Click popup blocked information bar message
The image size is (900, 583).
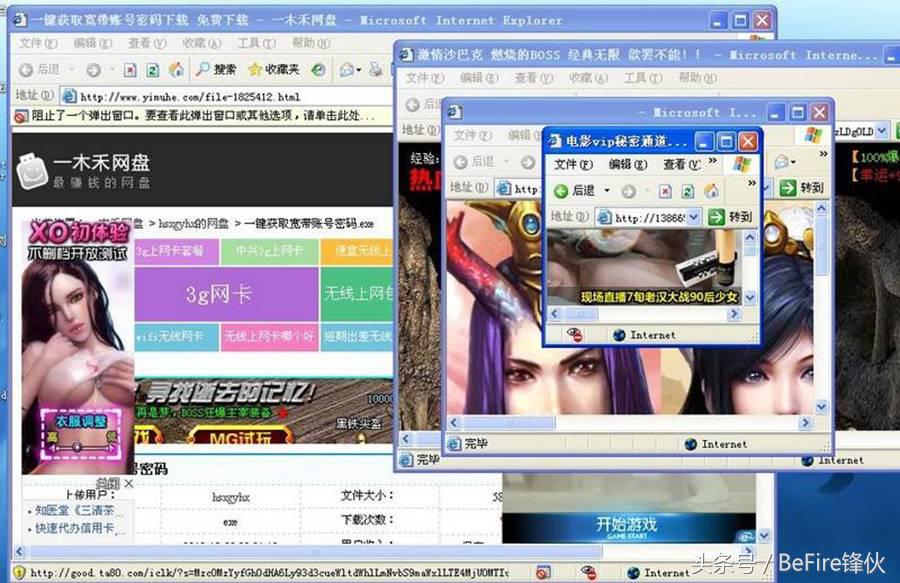203,116
